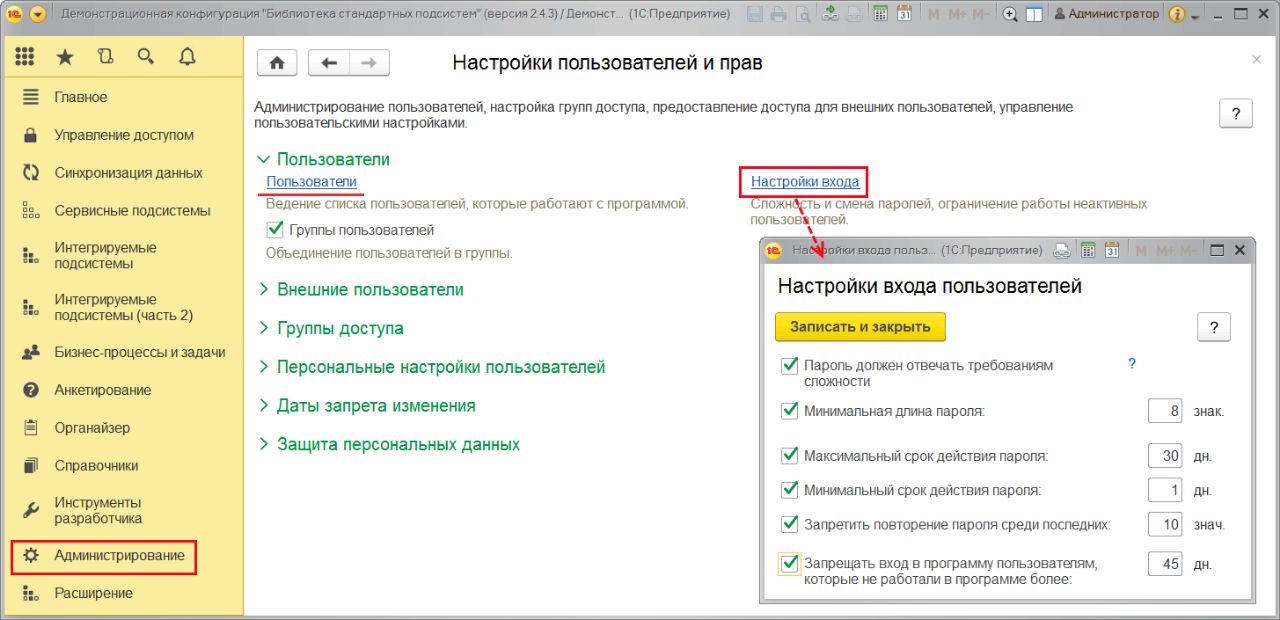Click minimum password length field value 8
1280x620 pixels.
click(x=1166, y=410)
